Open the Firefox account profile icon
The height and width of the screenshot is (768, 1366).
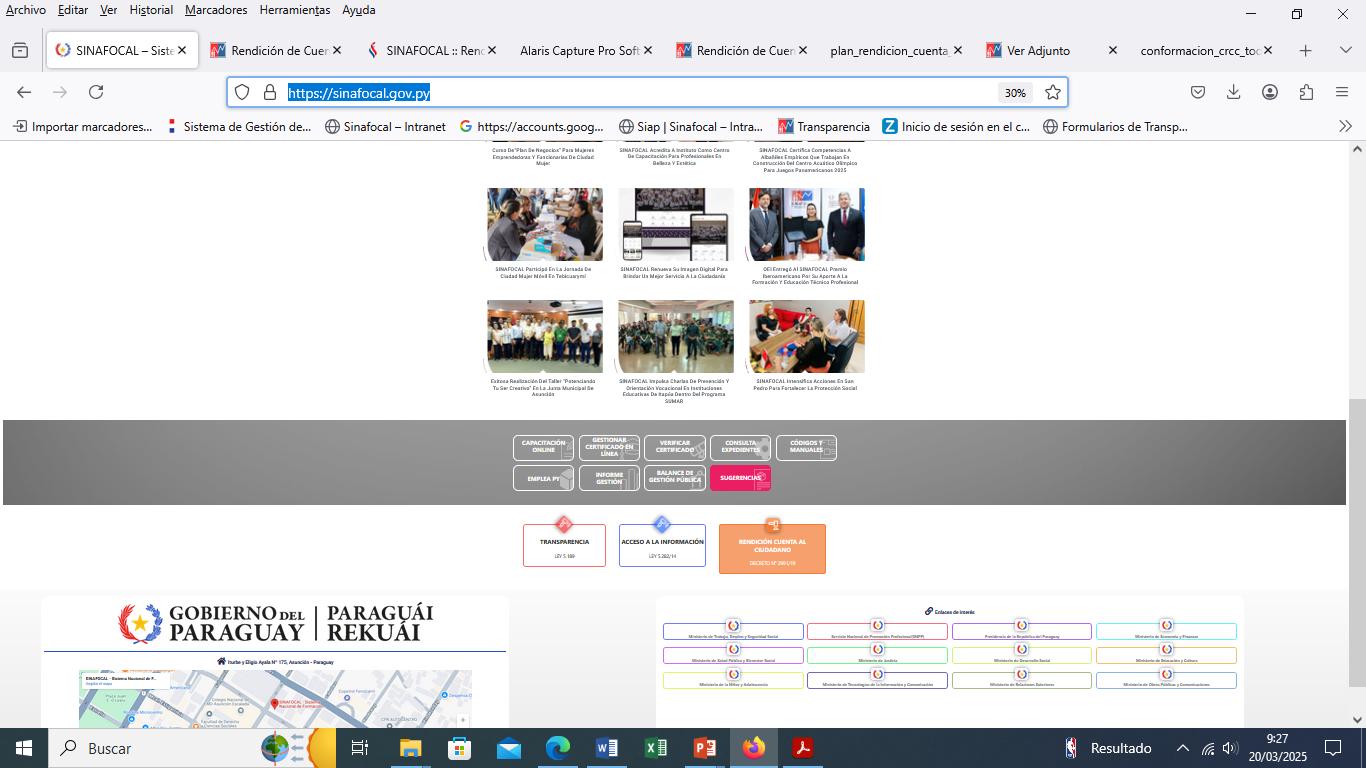[x=1270, y=92]
